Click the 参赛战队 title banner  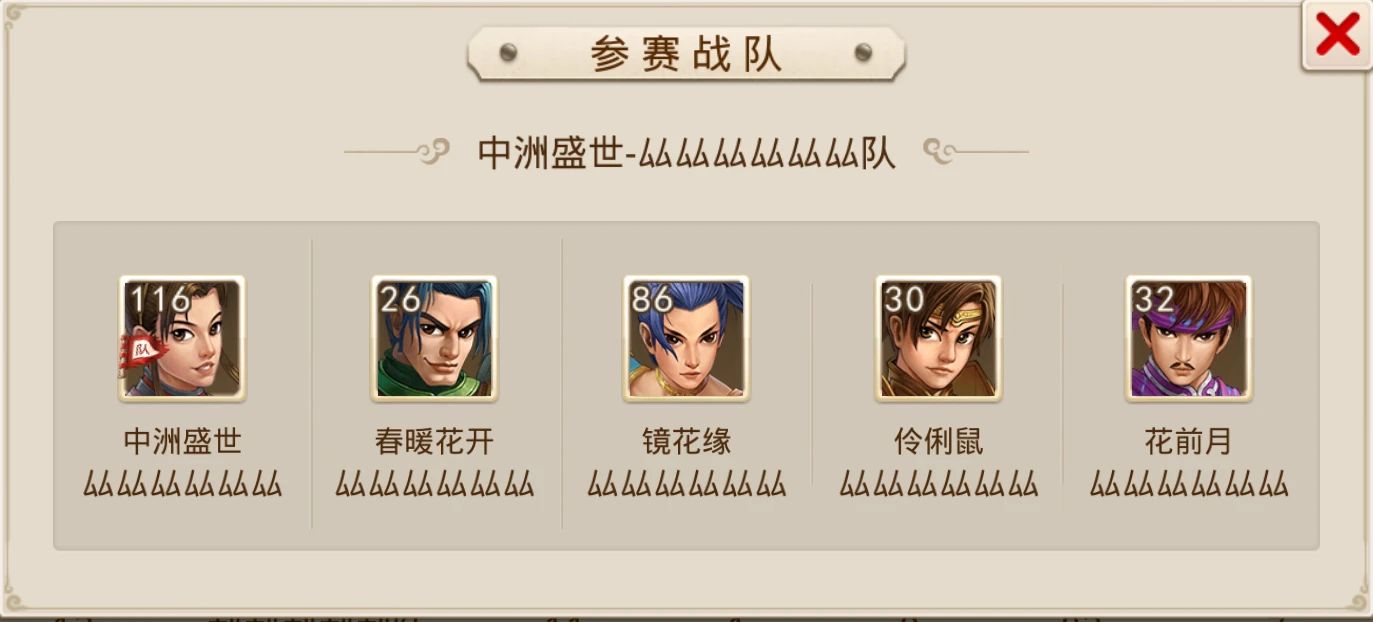(x=686, y=54)
